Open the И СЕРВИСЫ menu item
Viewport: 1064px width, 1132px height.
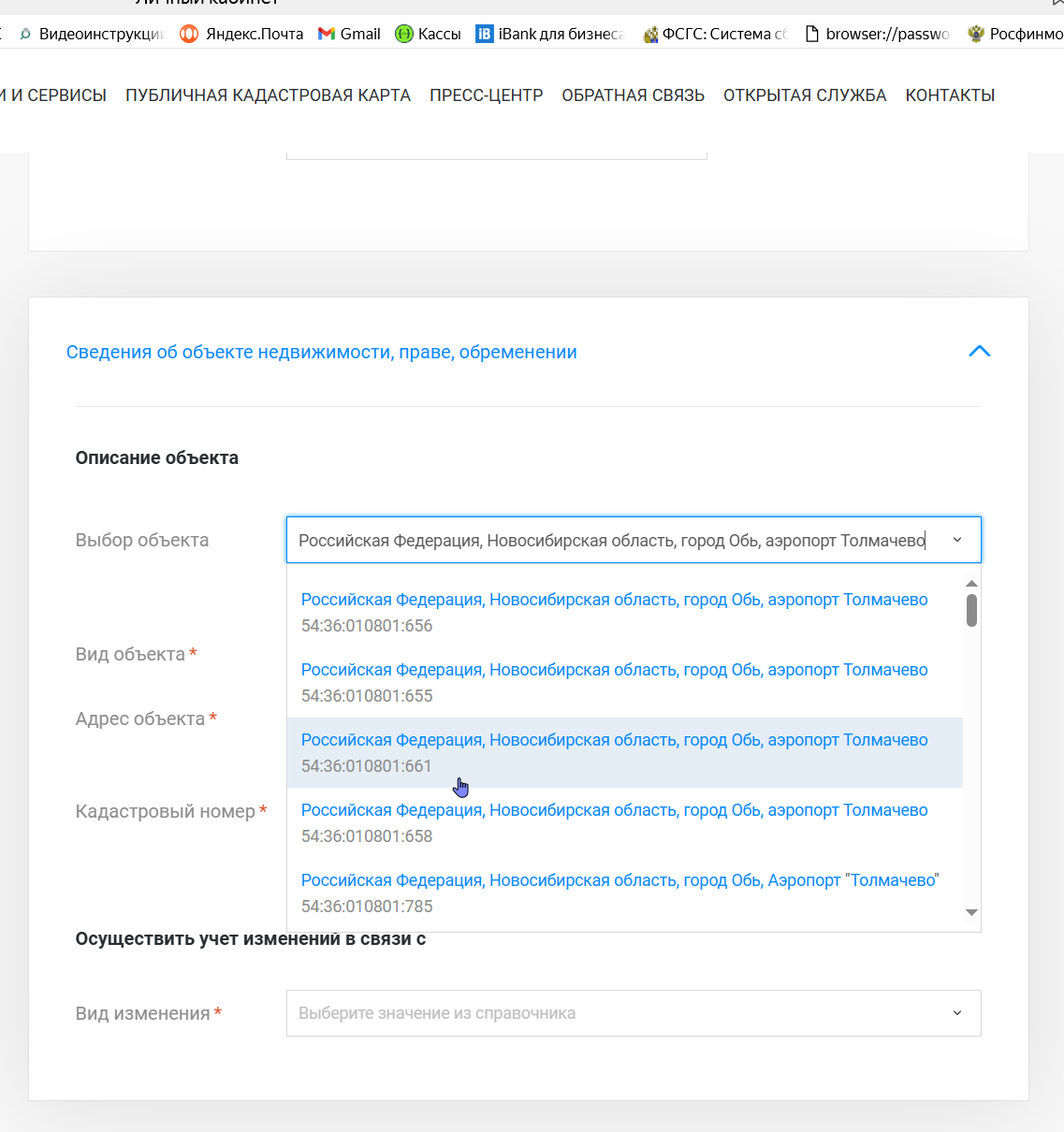[x=53, y=95]
